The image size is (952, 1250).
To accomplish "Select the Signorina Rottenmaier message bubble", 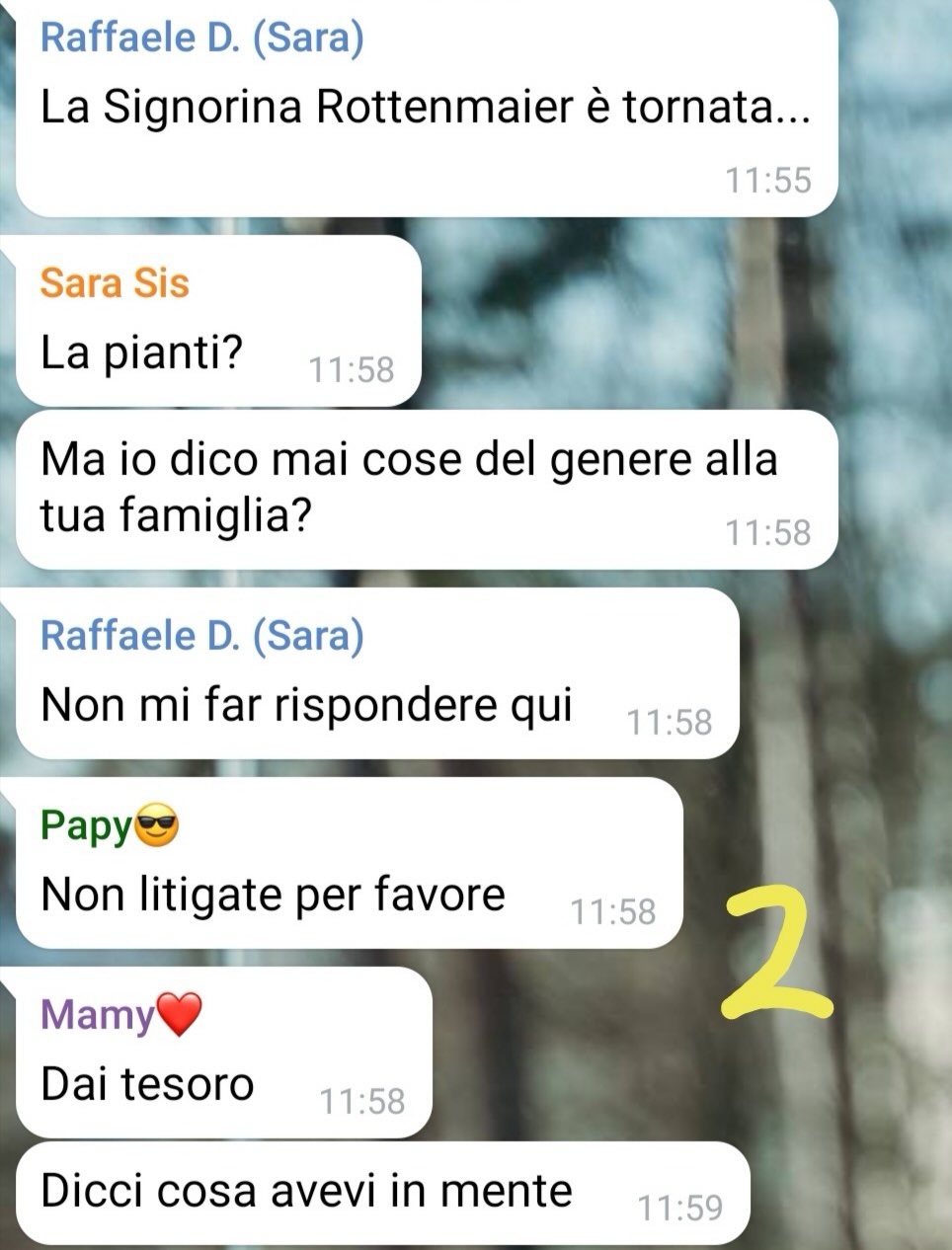I will [x=427, y=108].
